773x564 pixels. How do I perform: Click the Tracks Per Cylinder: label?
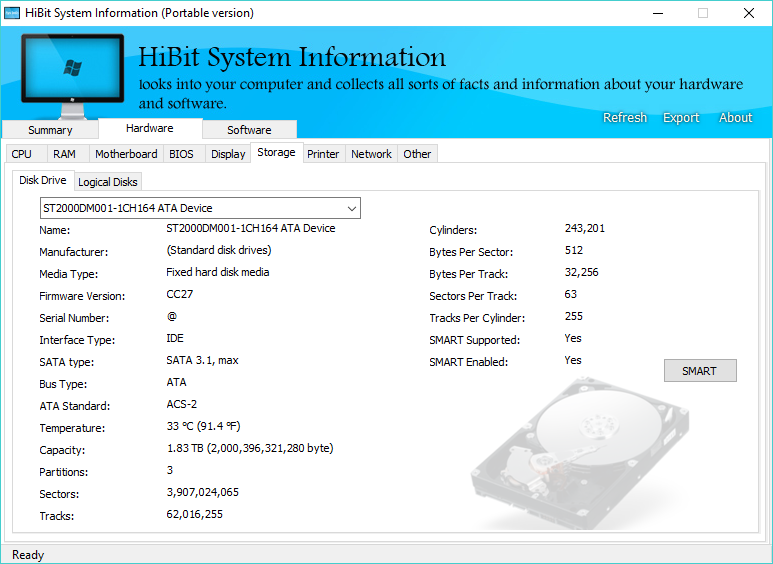click(x=477, y=318)
